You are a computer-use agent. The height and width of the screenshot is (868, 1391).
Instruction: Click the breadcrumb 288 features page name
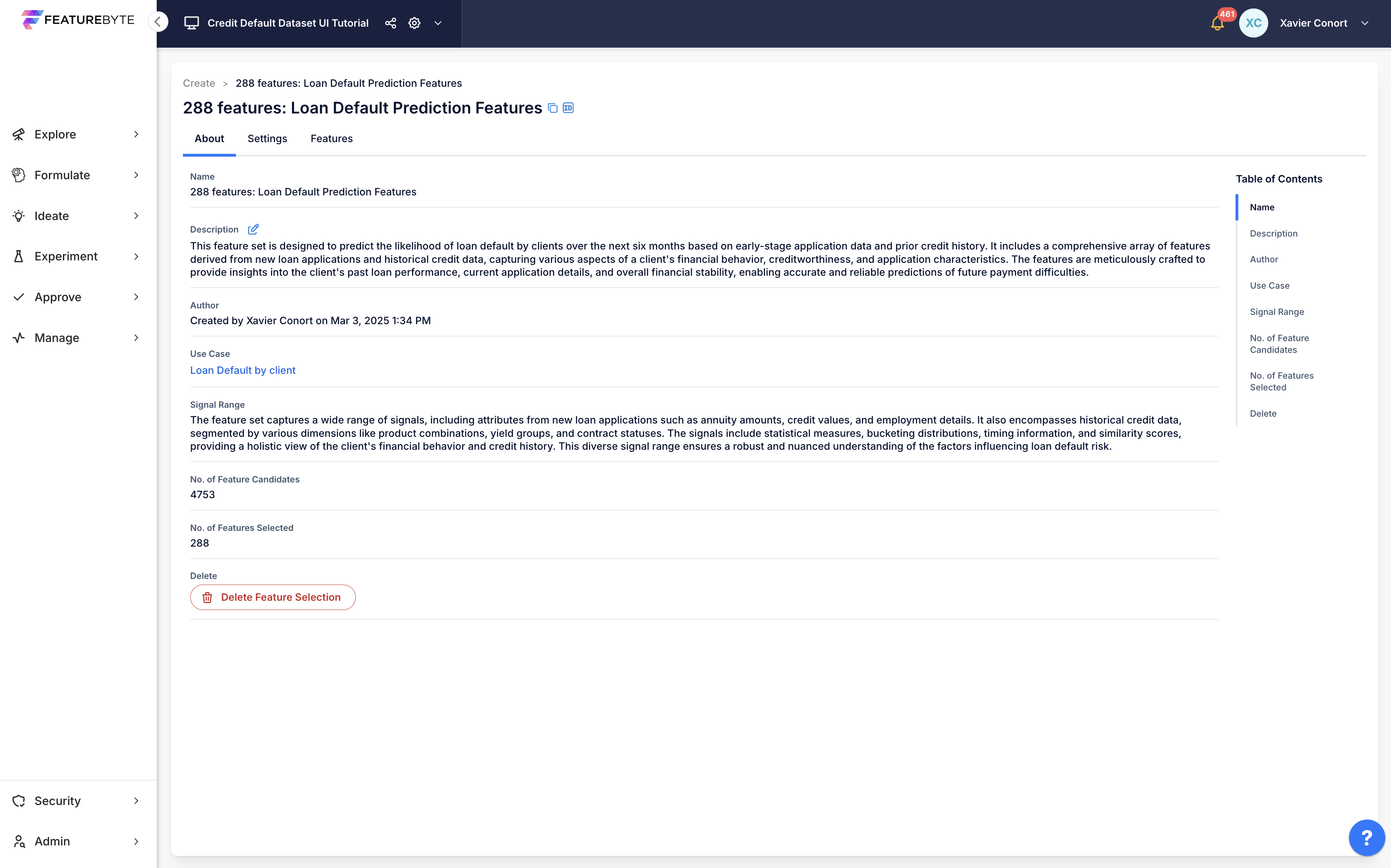(x=349, y=83)
